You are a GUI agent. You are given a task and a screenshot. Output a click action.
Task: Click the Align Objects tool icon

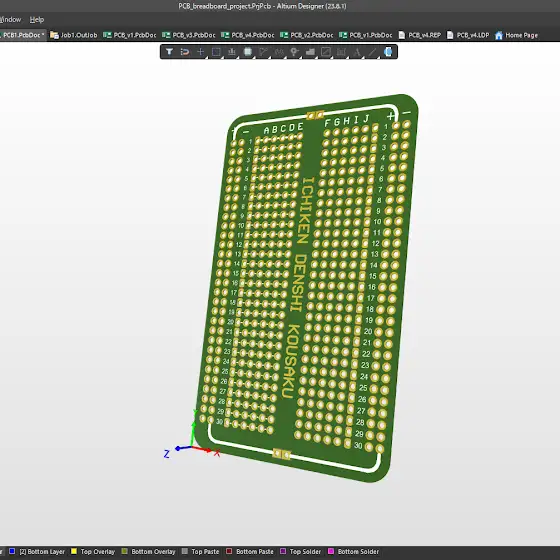(x=232, y=52)
